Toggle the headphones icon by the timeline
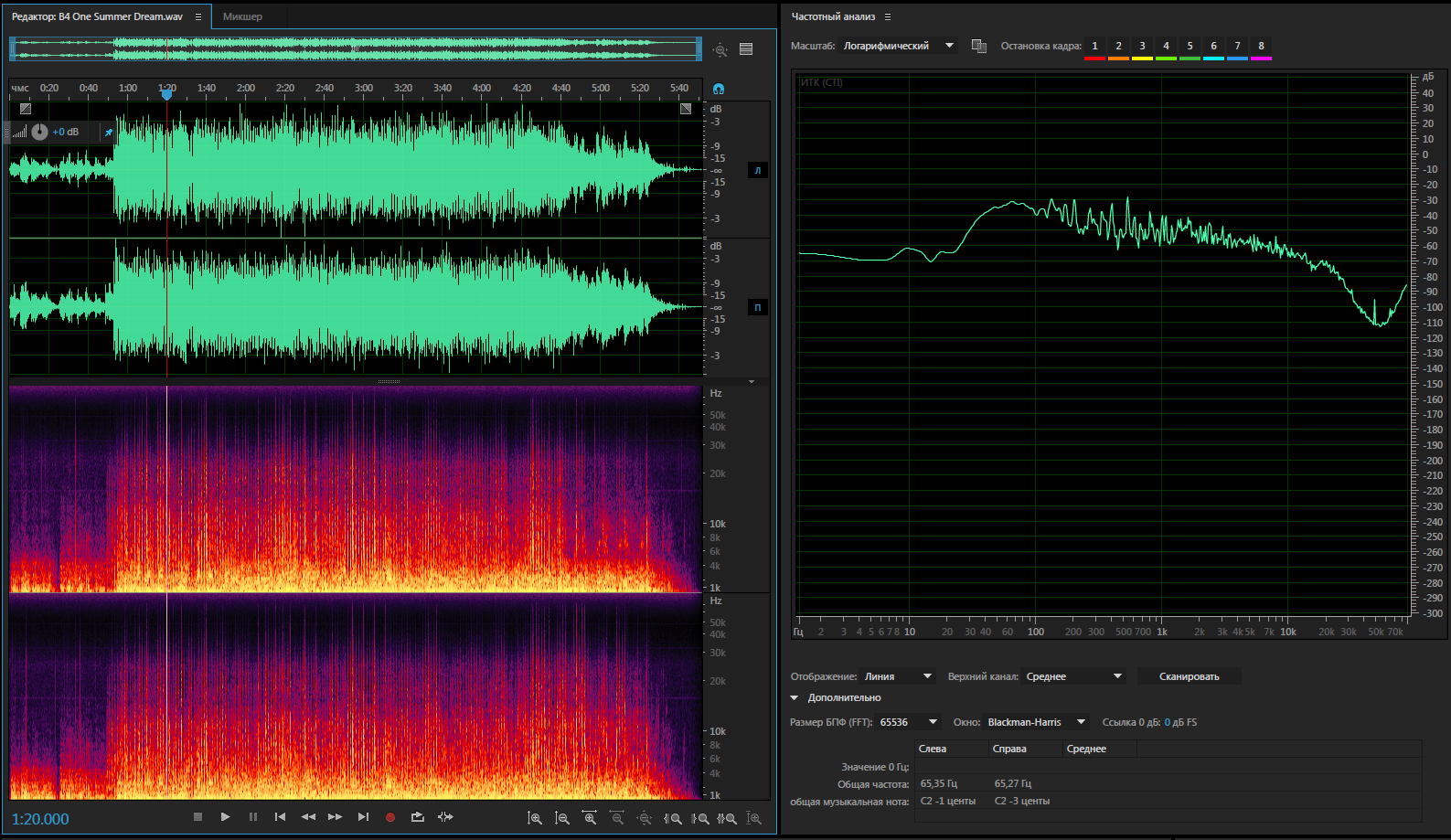This screenshot has width=1451, height=840. click(719, 89)
